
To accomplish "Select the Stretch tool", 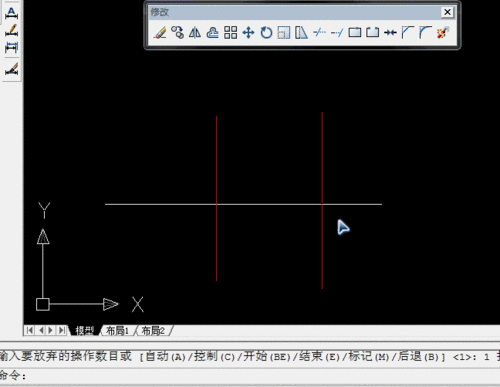I will click(301, 33).
